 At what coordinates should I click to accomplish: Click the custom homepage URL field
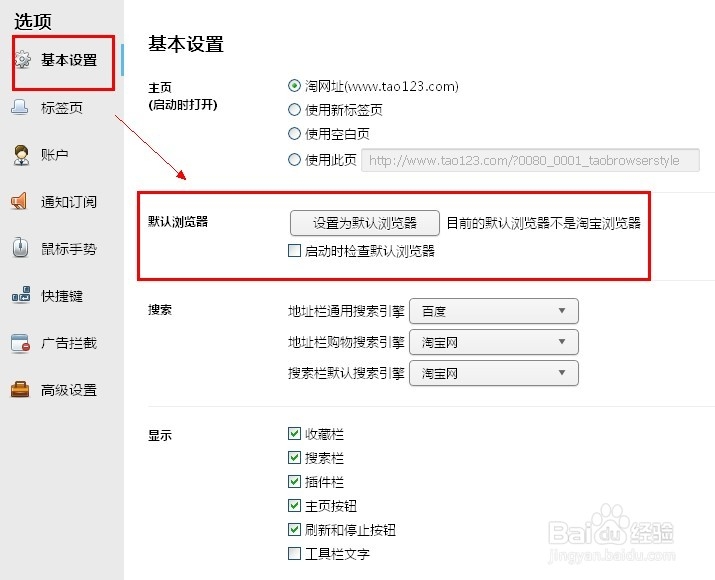point(530,160)
